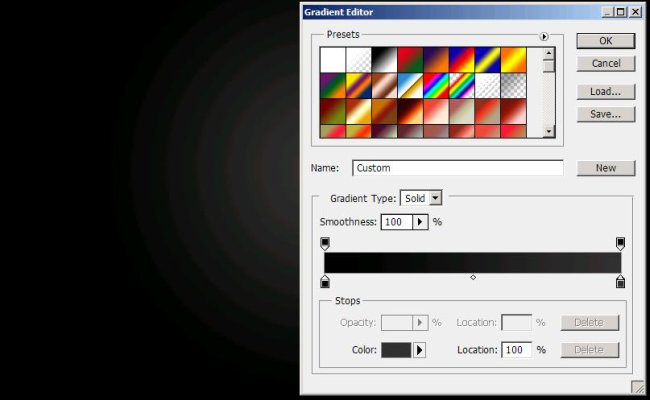Viewport: 650px width, 400px height.
Task: Select the Red, Green gradient preset
Action: pyautogui.click(x=410, y=60)
